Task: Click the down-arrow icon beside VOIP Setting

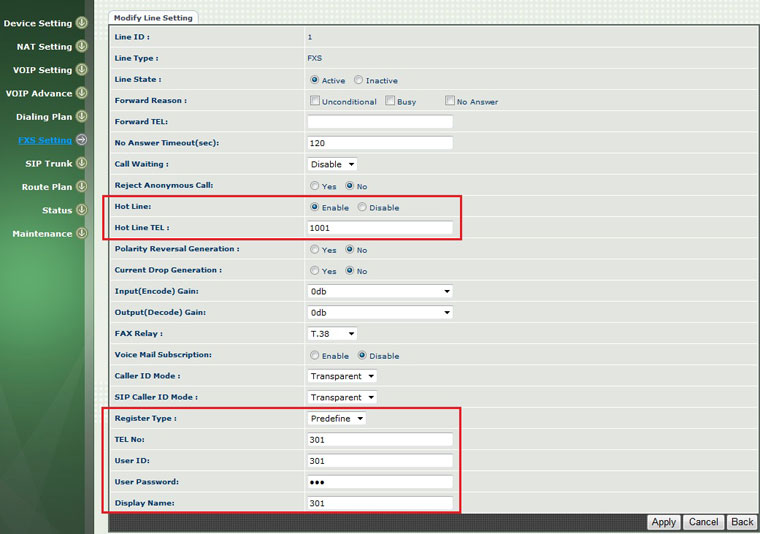Action: pyautogui.click(x=82, y=70)
